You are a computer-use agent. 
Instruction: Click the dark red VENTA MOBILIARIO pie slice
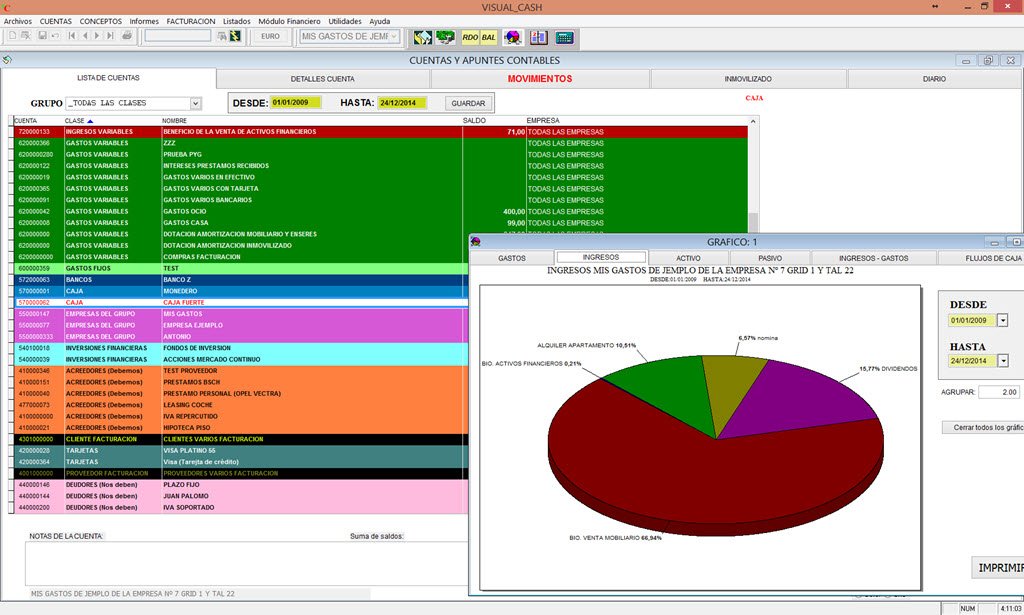coord(680,470)
